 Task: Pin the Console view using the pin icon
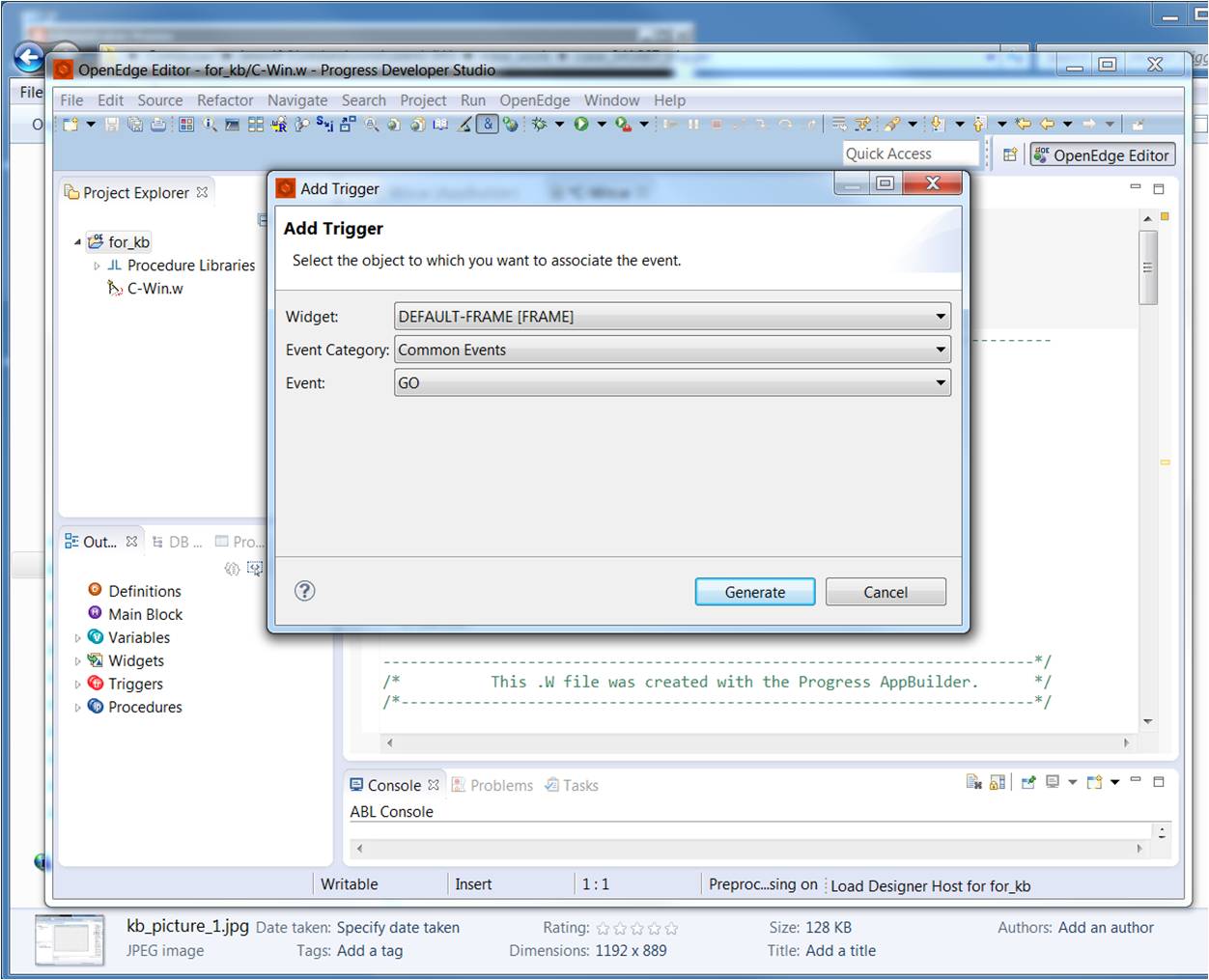coord(1028,782)
